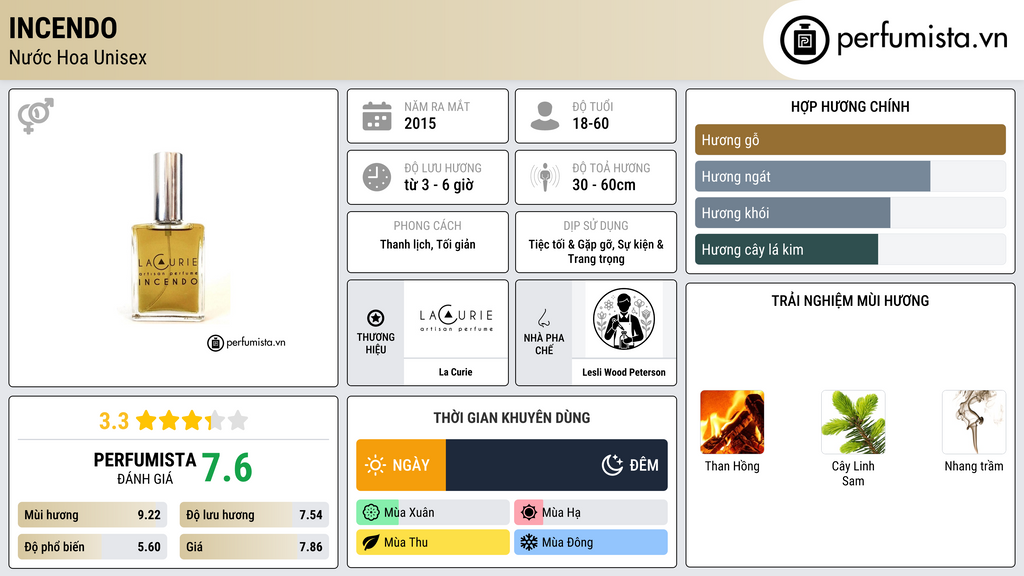
Task: Click the Cây Linh Sam note label
Action: (853, 473)
